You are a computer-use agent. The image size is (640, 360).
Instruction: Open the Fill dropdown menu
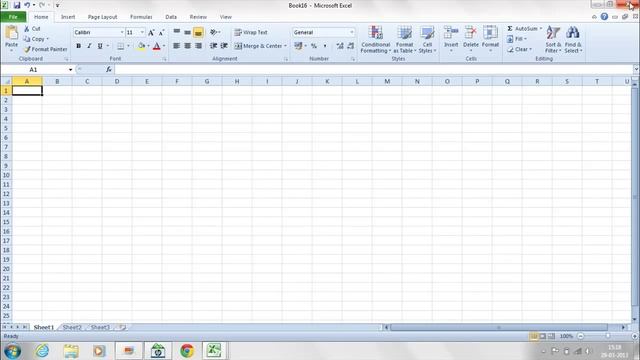pos(517,39)
